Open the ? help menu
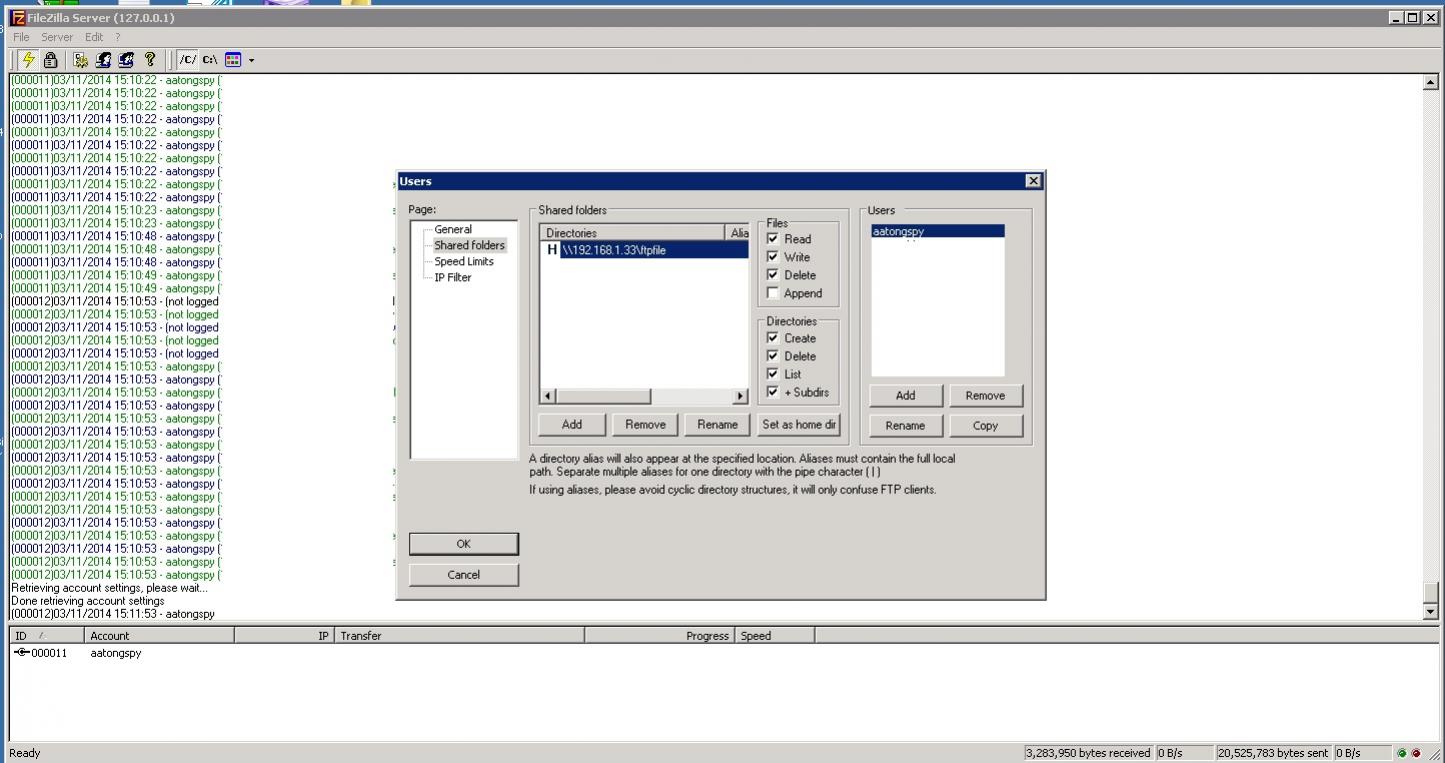This screenshot has height=763, width=1445. (x=117, y=37)
